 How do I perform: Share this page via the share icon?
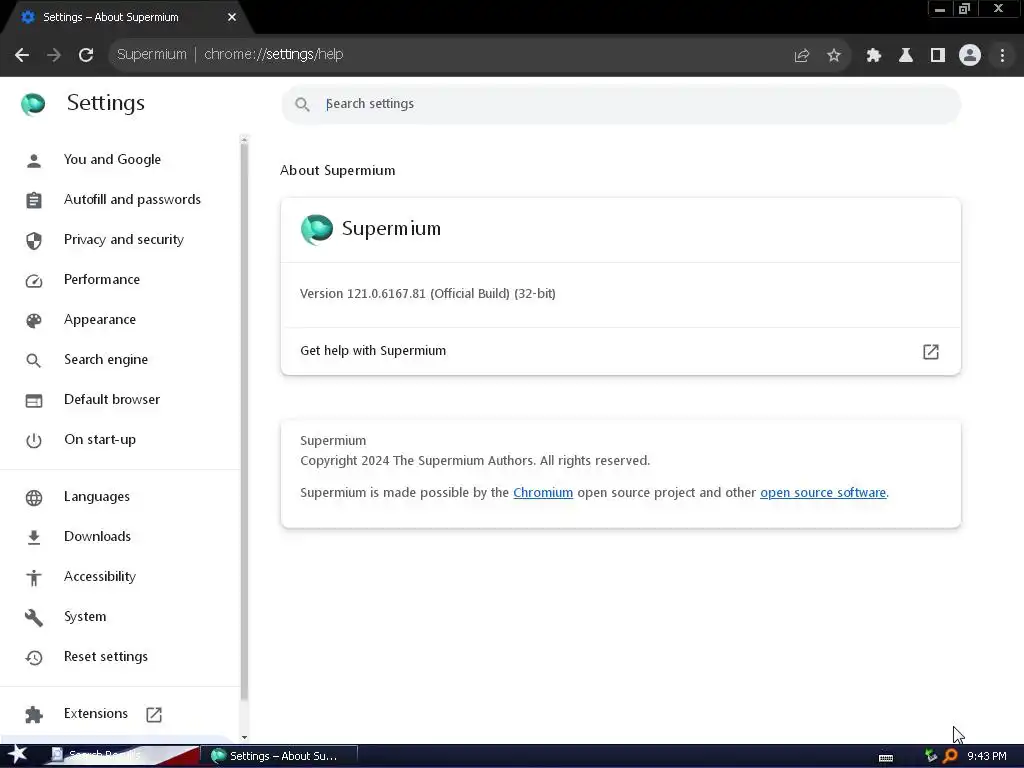click(801, 56)
